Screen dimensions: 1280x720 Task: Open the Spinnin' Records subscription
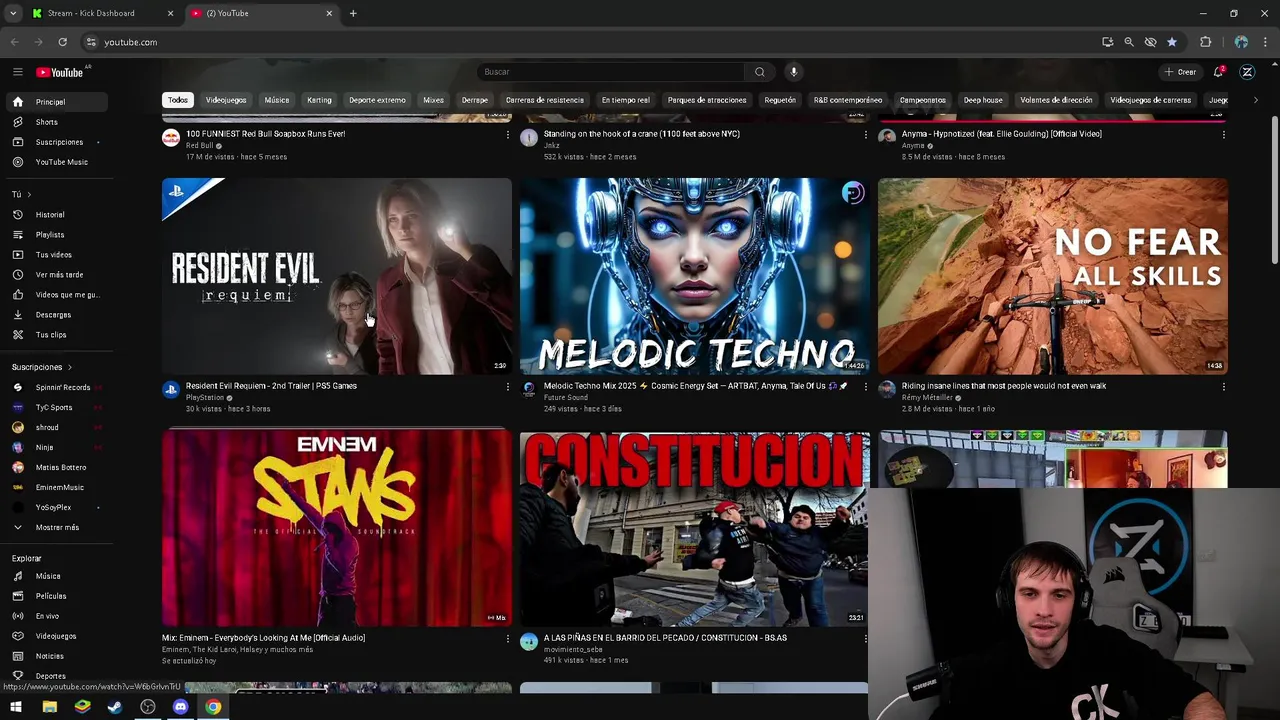point(56,387)
